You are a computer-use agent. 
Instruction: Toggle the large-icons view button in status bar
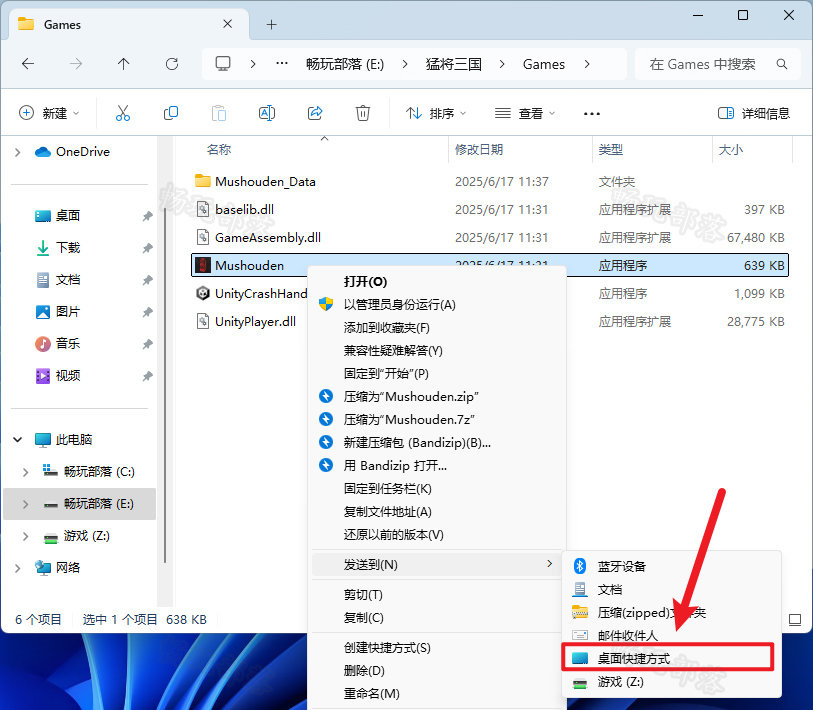795,619
